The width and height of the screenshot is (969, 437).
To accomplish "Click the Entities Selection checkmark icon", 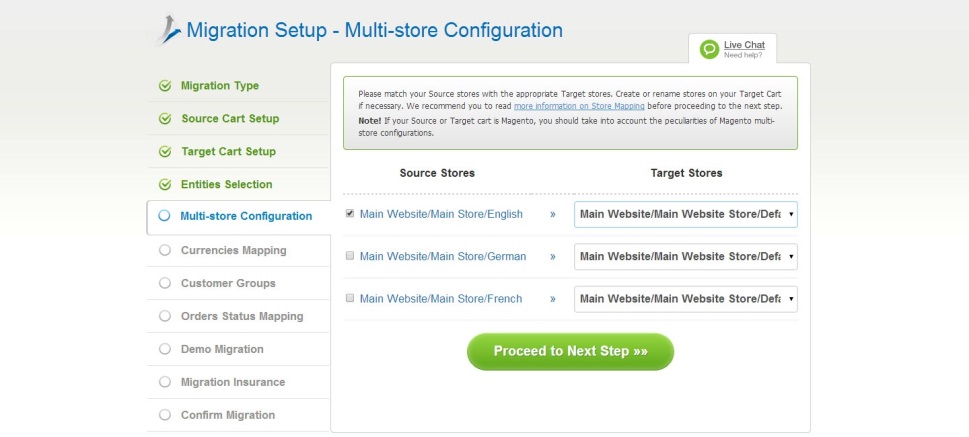I will [165, 185].
